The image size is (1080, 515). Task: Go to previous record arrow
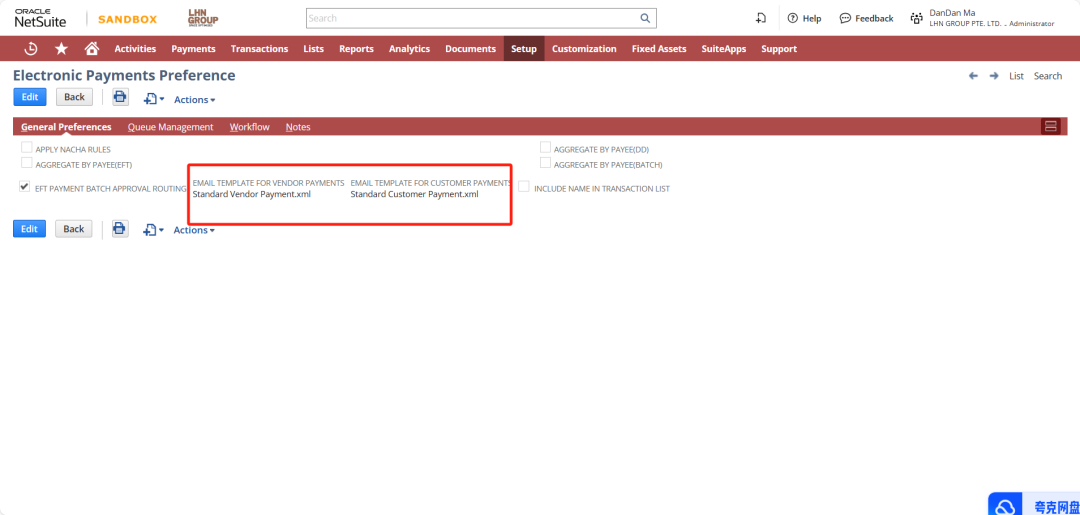[973, 76]
